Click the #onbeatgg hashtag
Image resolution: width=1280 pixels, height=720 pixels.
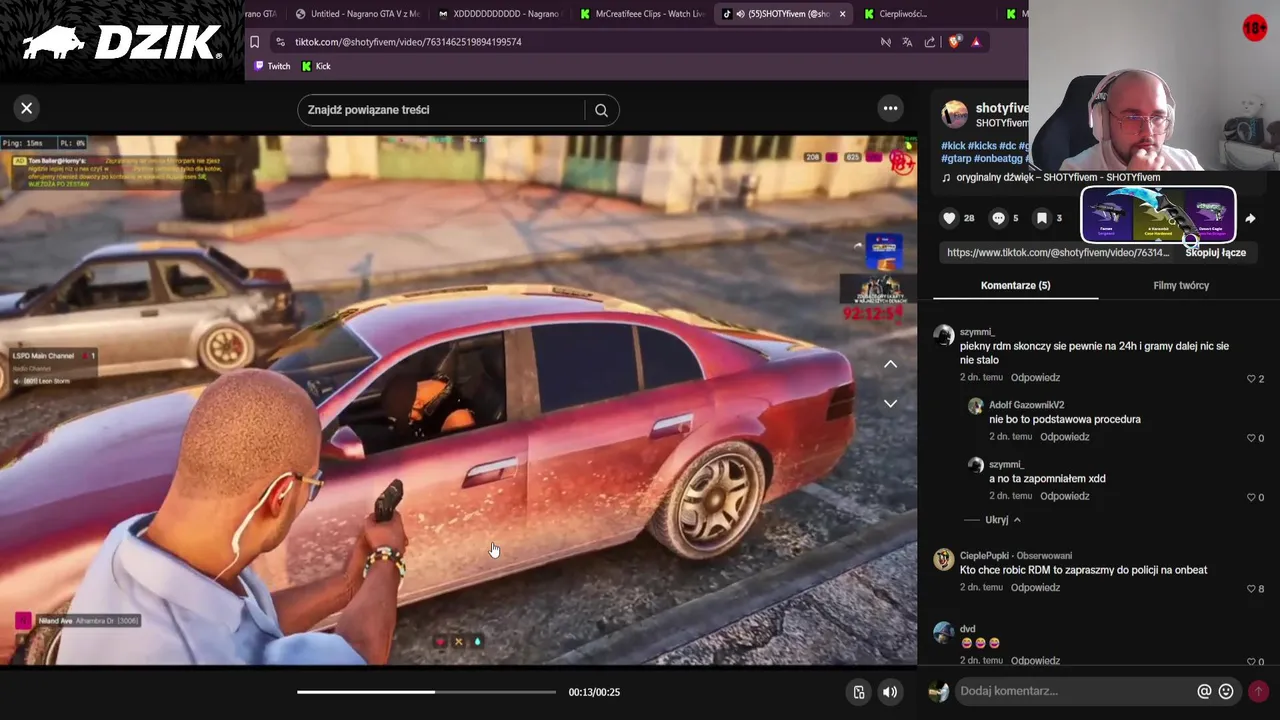[x=998, y=159]
